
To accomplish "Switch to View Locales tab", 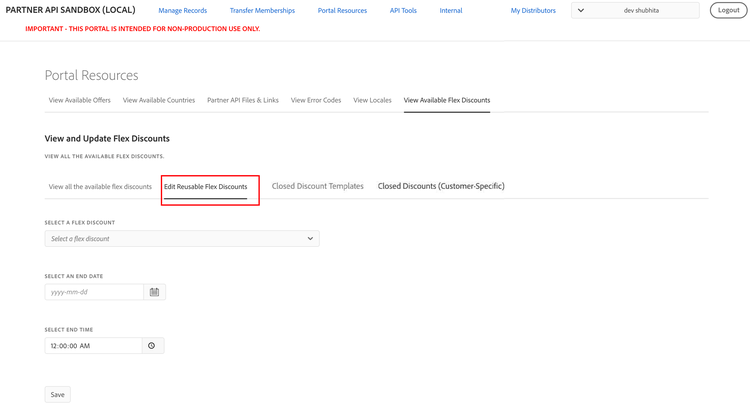I will (x=373, y=100).
